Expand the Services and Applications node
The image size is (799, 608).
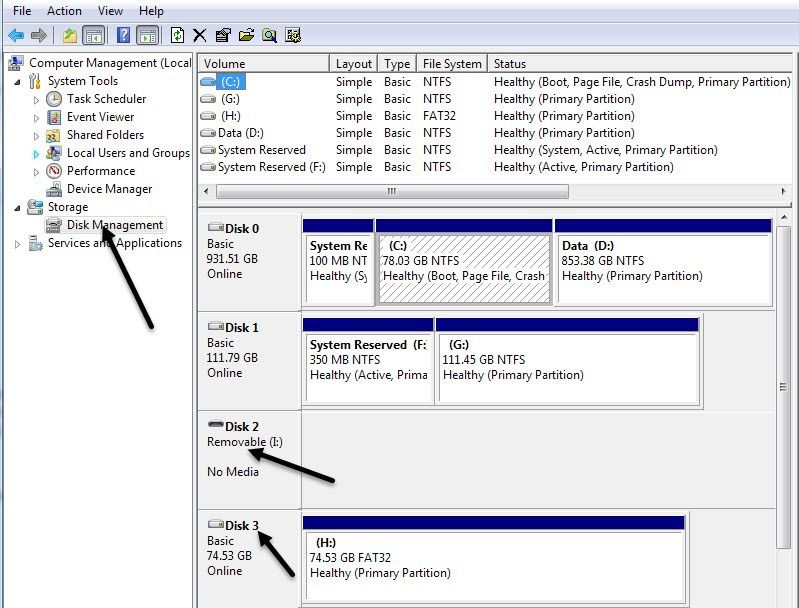[x=18, y=244]
